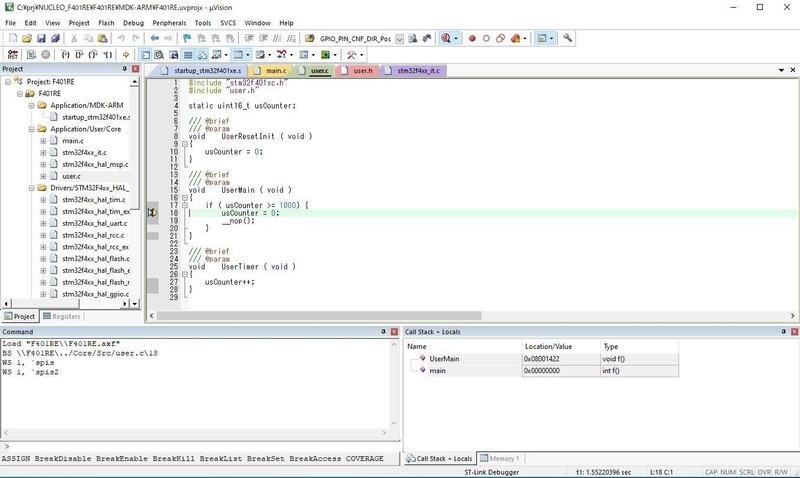This screenshot has height=478, width=800.
Task: Toggle auto-hide pin on Command panel
Action: coord(383,332)
